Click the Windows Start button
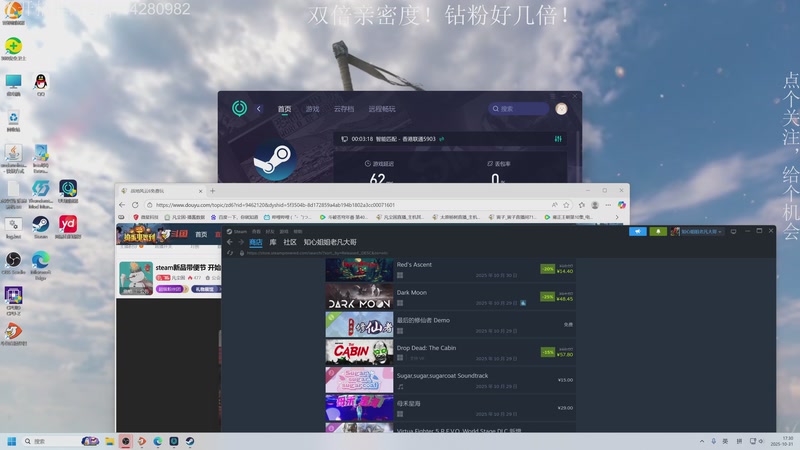The width and height of the screenshot is (800, 450). 11,441
